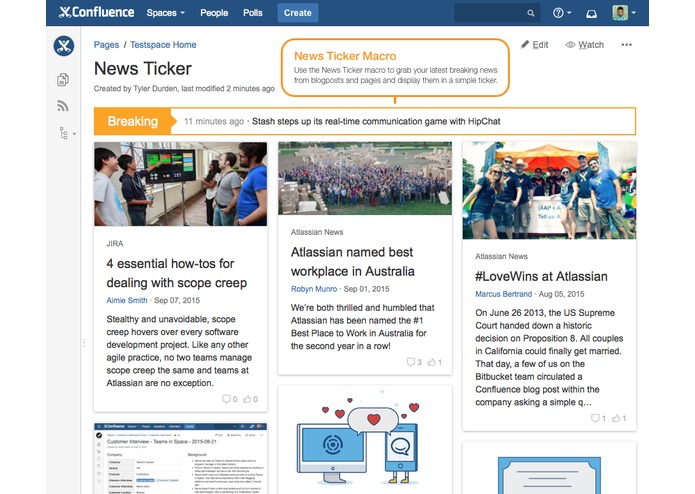The width and height of the screenshot is (695, 494).
Task: Toggle Watch on this page
Action: click(x=585, y=45)
